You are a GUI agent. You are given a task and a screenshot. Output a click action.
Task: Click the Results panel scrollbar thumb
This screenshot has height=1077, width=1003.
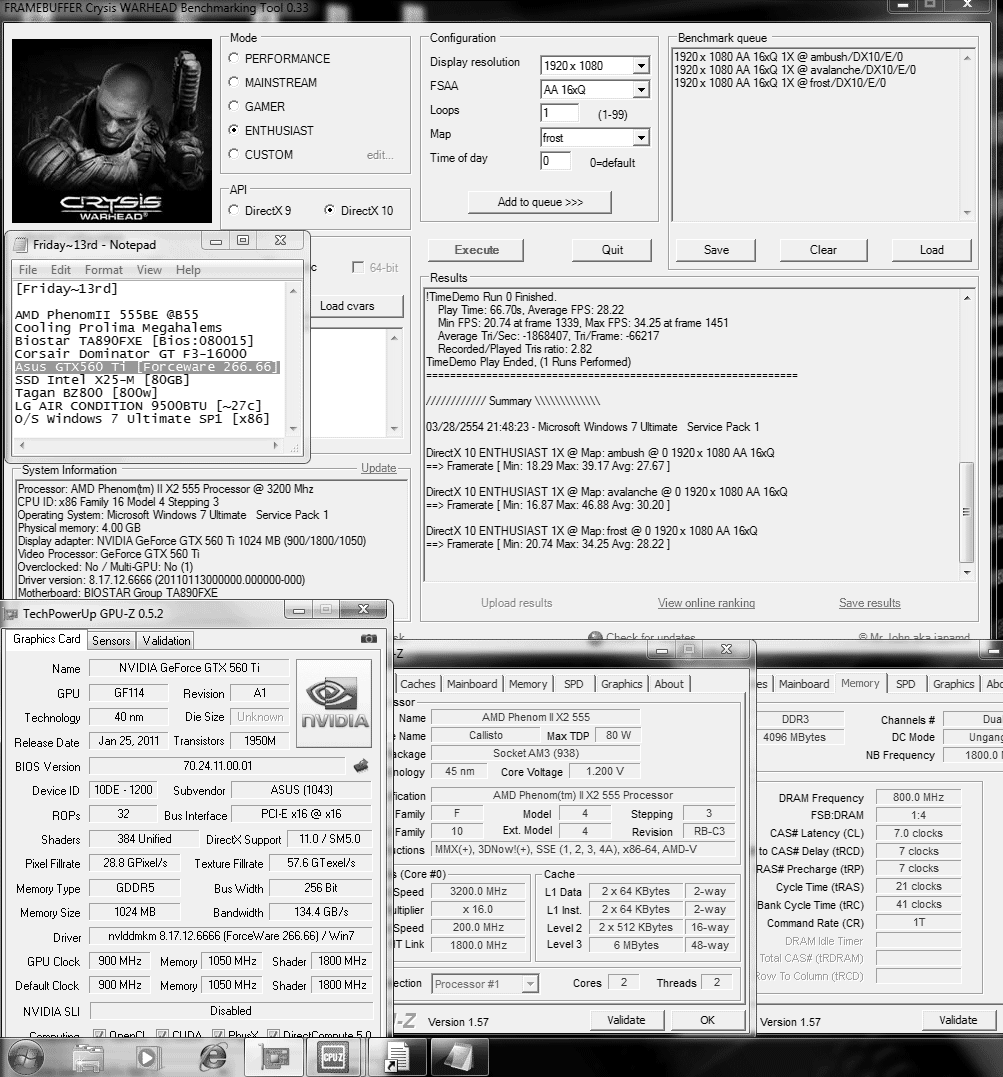coord(967,512)
